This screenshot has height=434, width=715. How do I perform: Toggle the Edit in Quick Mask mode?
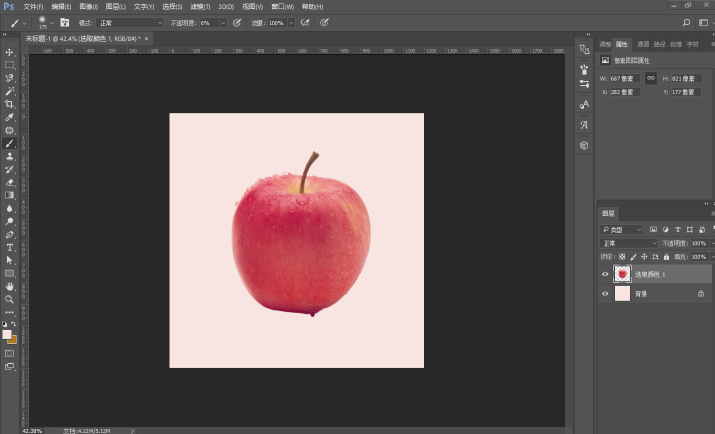coord(9,353)
